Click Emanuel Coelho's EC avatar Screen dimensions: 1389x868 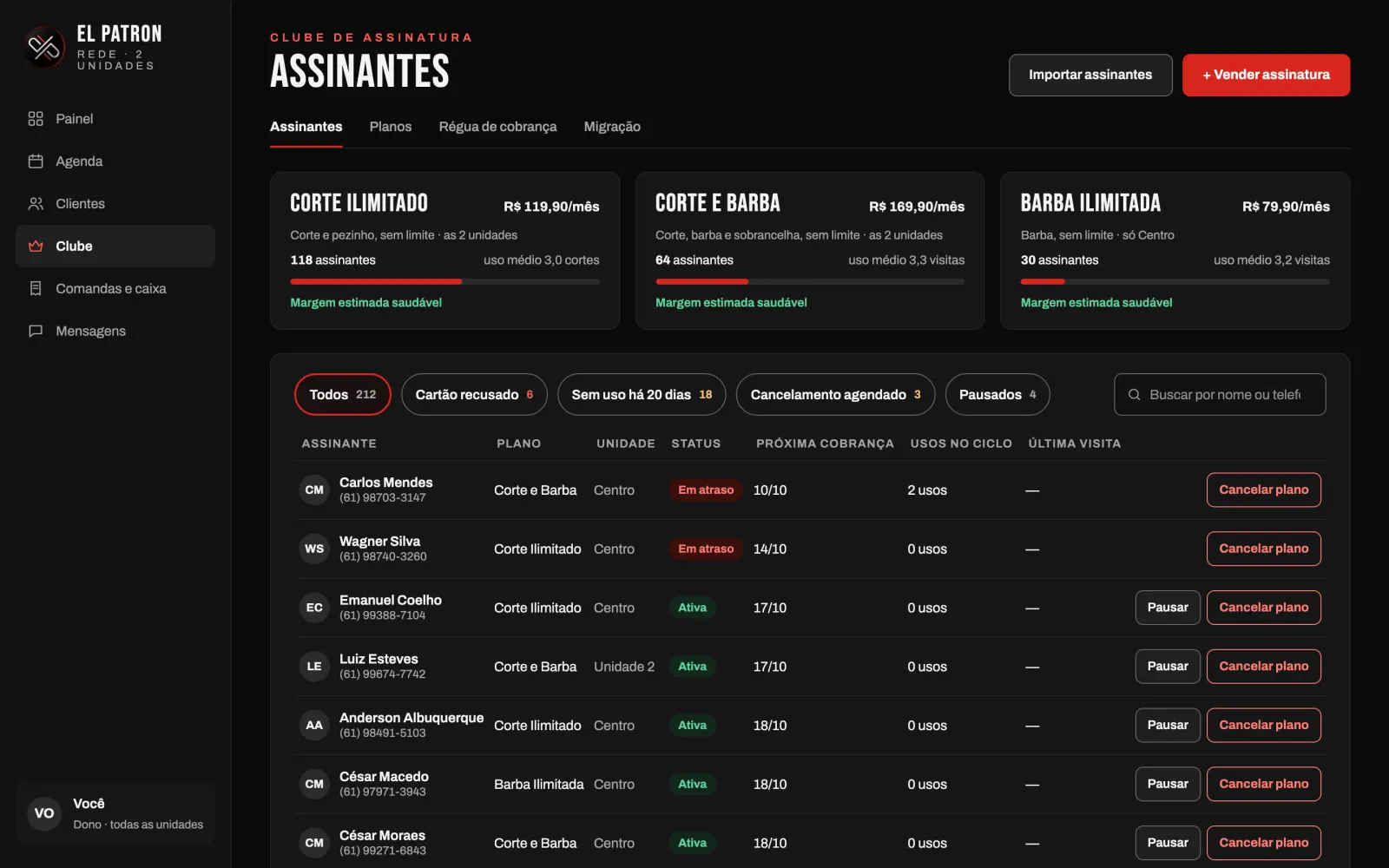pos(314,608)
